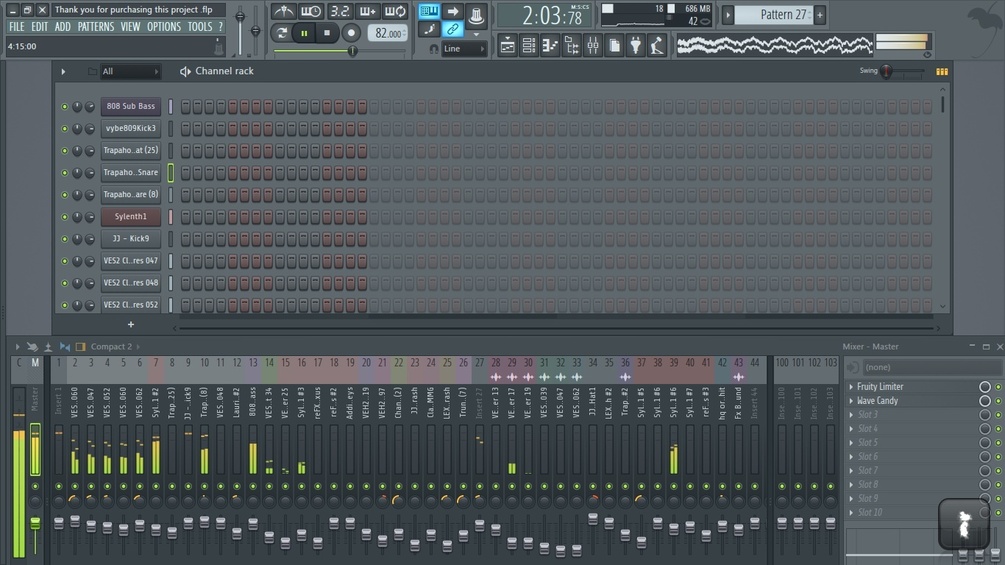Click the Master track volume fader

pos(35,523)
